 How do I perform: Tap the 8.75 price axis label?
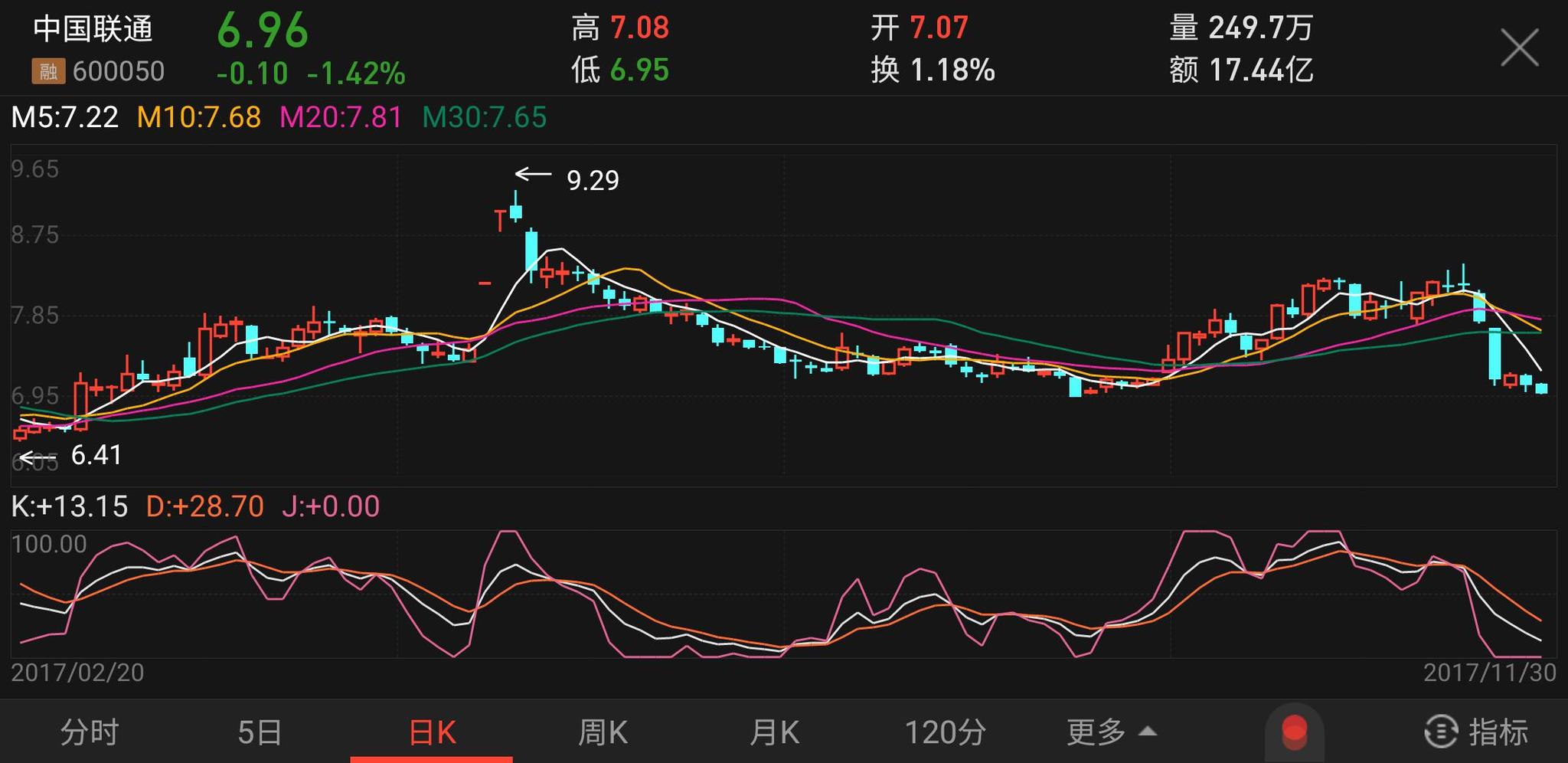tap(35, 234)
